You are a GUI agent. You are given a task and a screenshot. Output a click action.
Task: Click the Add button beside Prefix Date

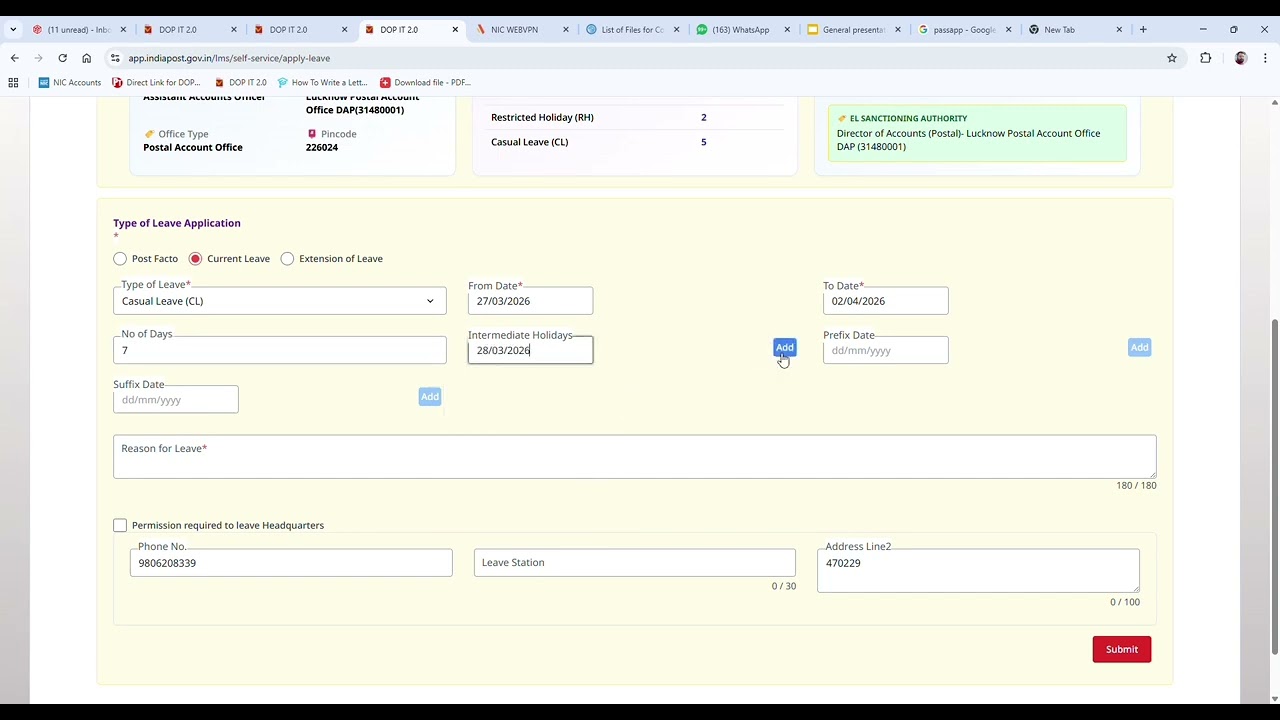point(1139,348)
